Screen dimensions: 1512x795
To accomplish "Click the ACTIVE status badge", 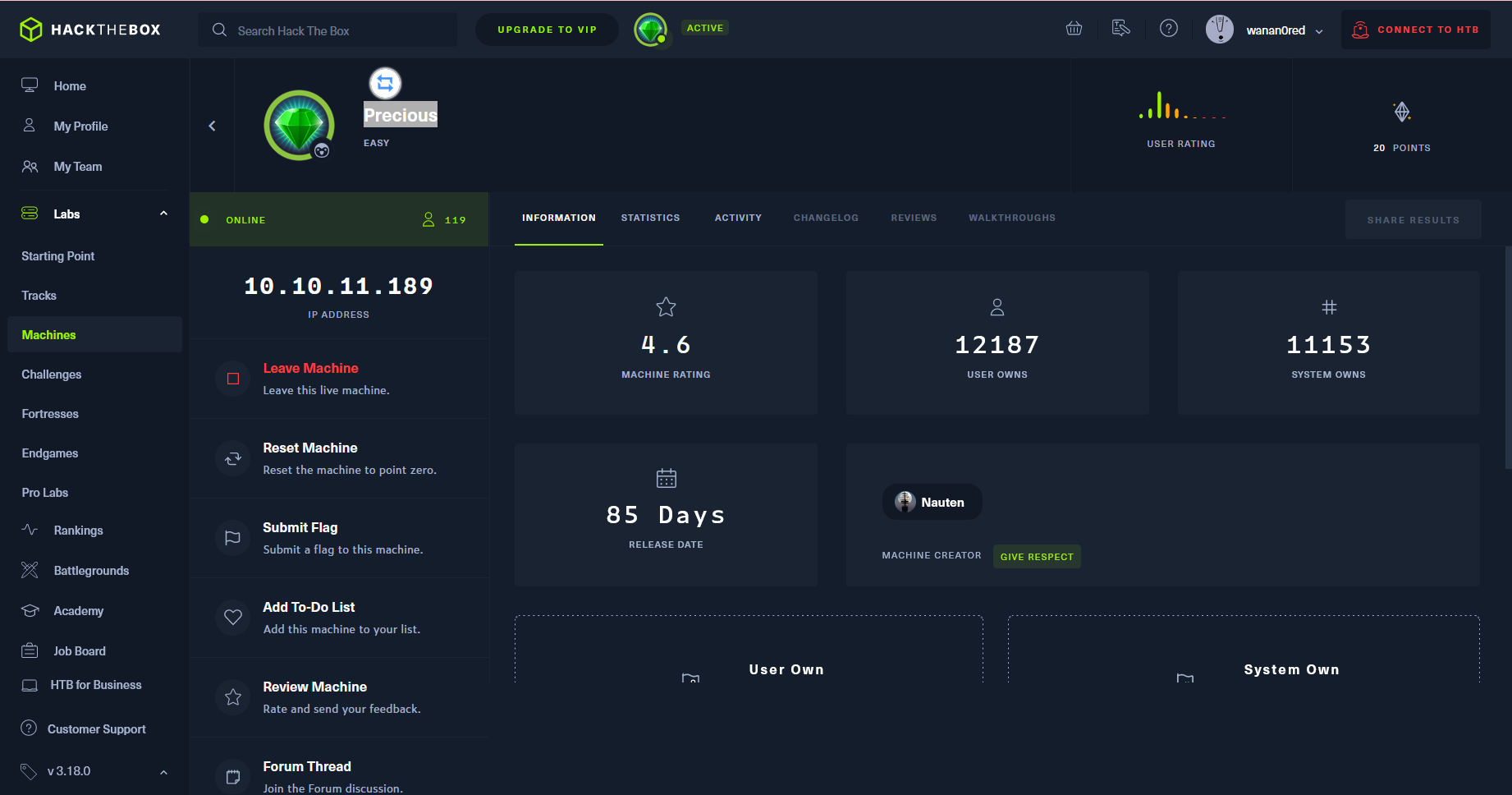I will point(705,28).
